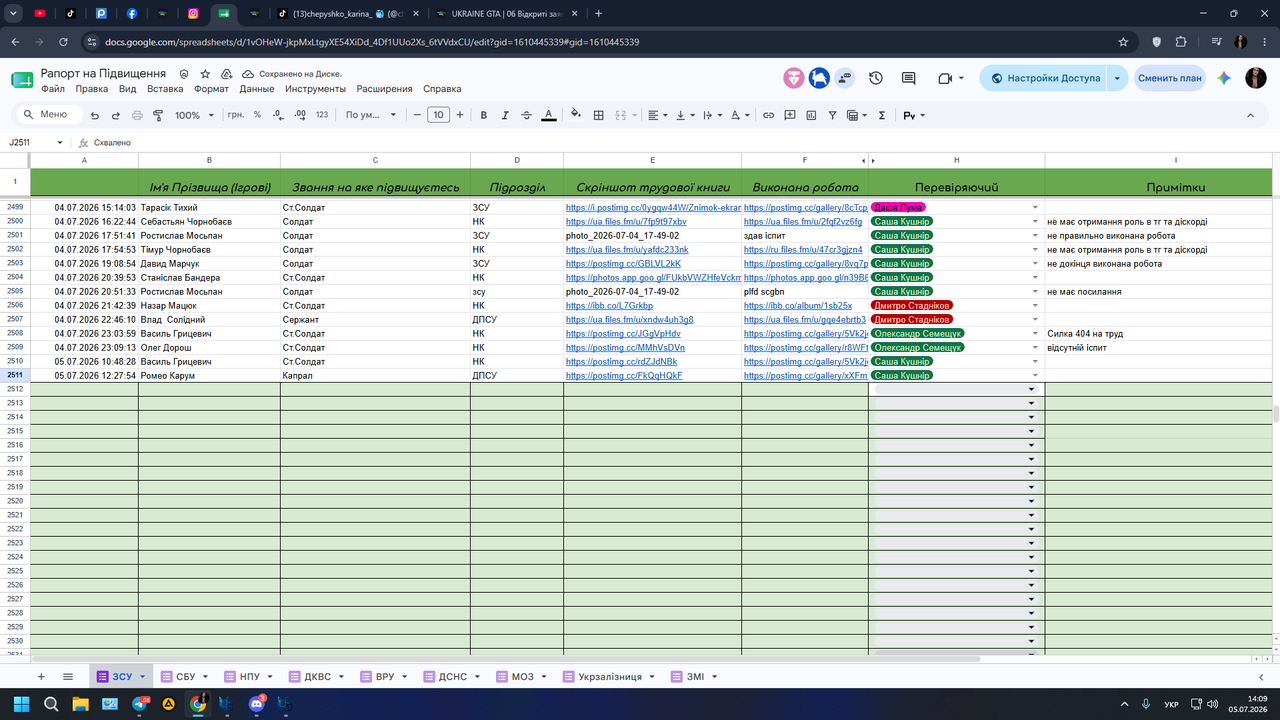
Task: Decrease font size with minus button
Action: [x=417, y=115]
